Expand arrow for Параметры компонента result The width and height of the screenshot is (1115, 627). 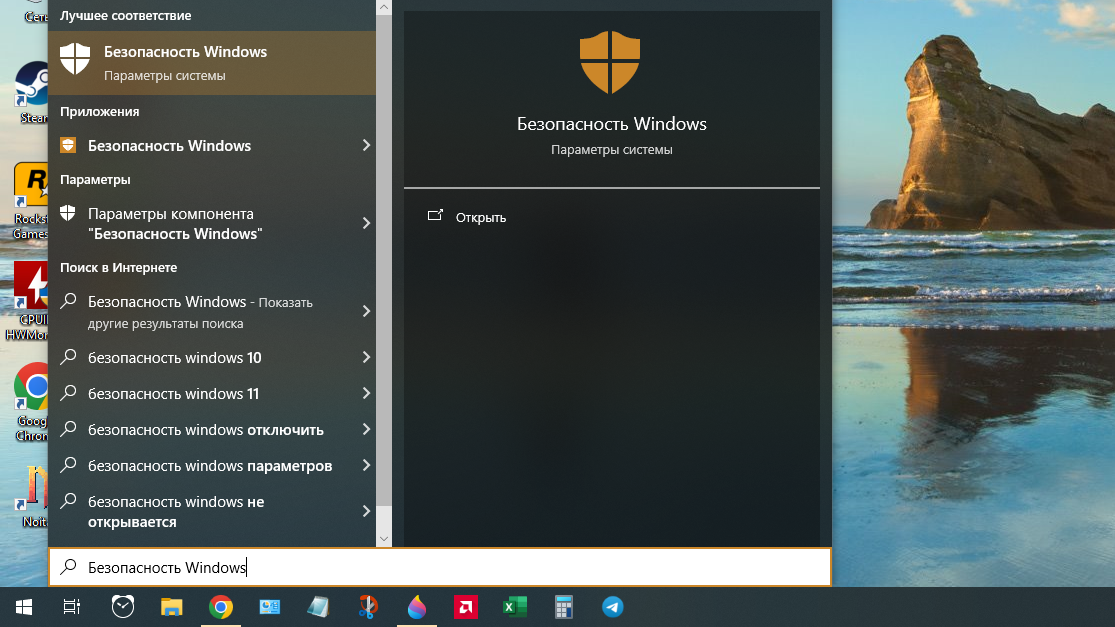[x=366, y=223]
